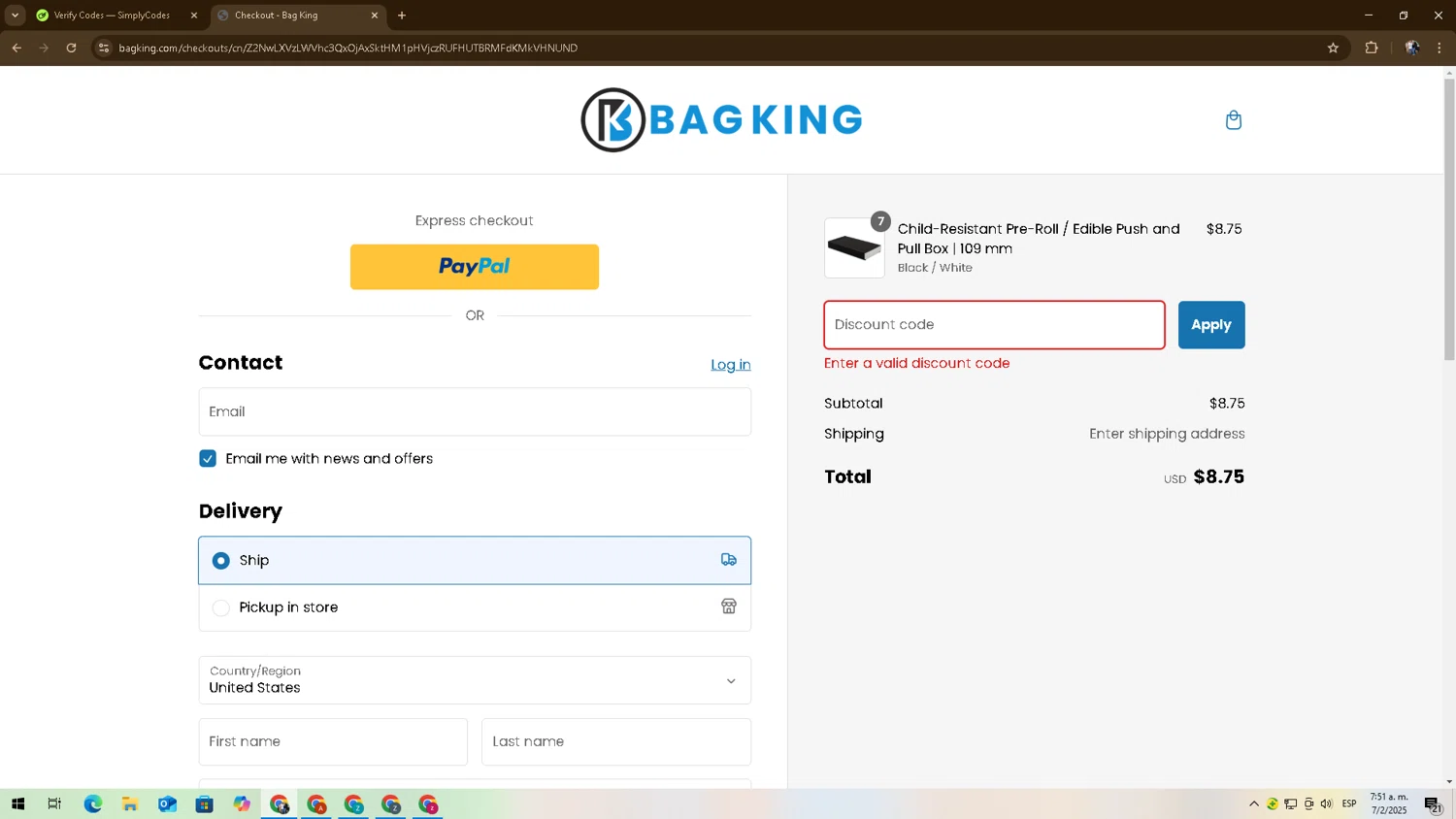Viewport: 1456px width, 819px height.
Task: Open the Windows Start menu
Action: pos(17,804)
